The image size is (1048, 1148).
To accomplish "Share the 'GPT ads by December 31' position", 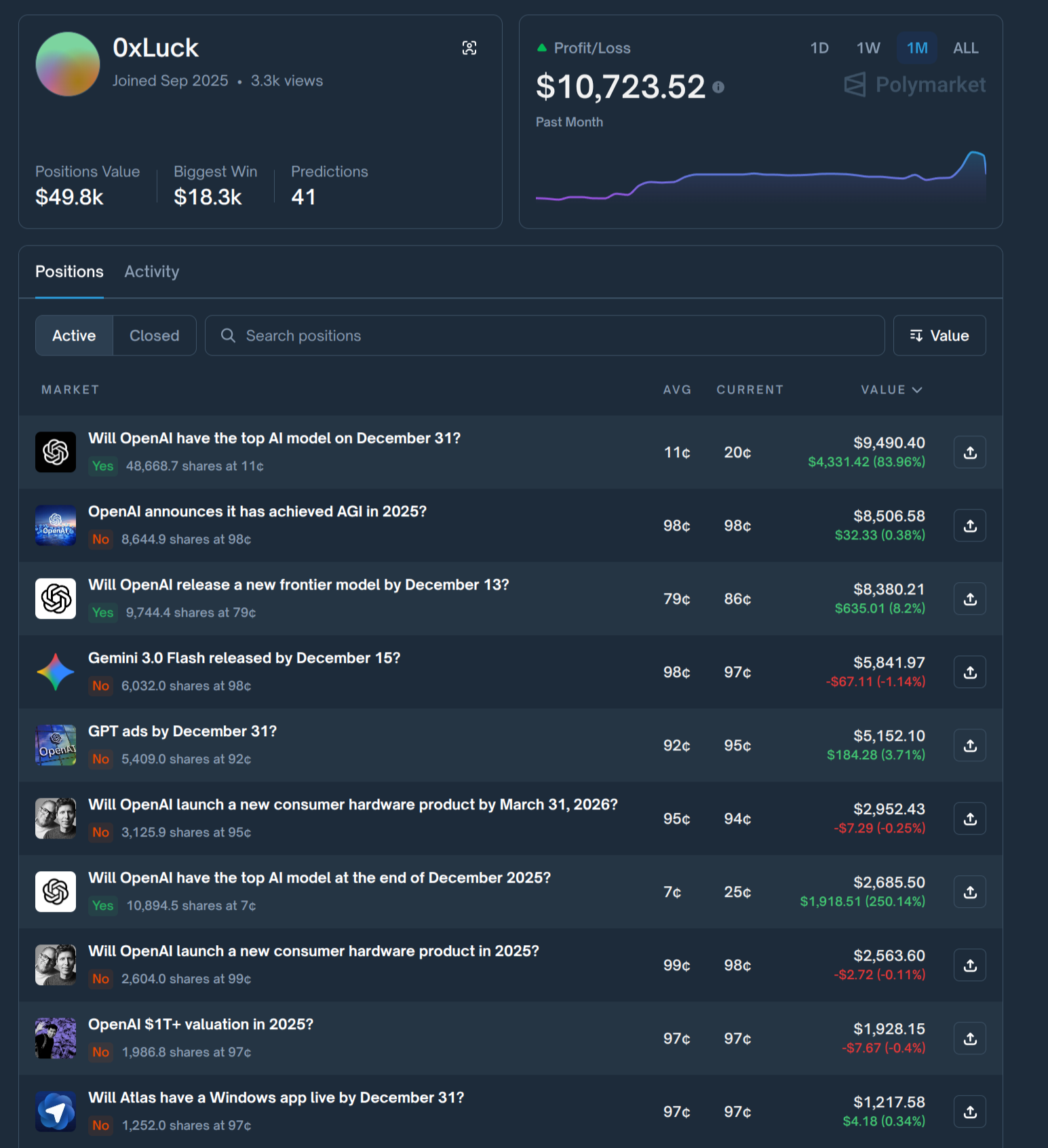I will [970, 746].
